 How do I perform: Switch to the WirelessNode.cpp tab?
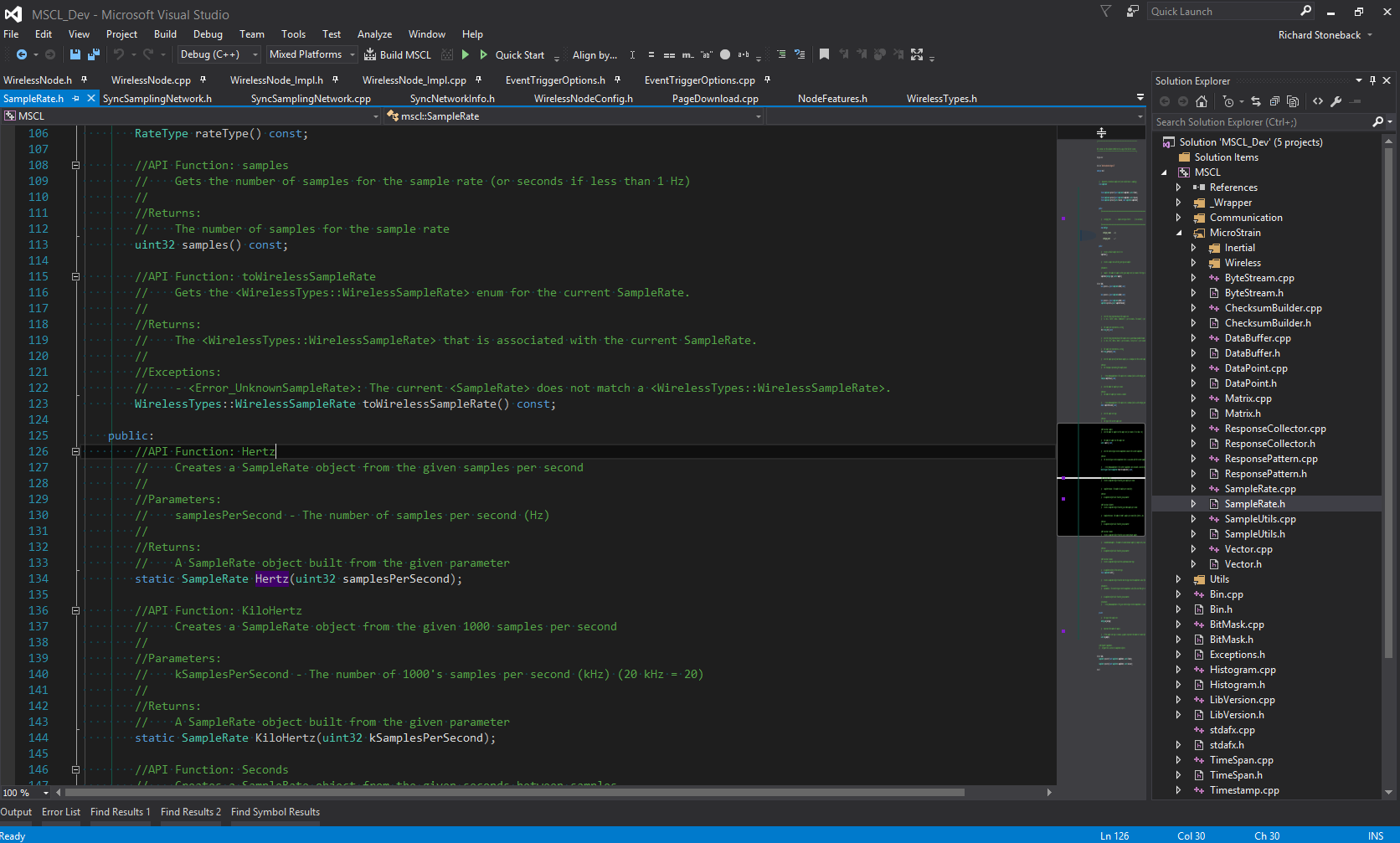(x=151, y=80)
